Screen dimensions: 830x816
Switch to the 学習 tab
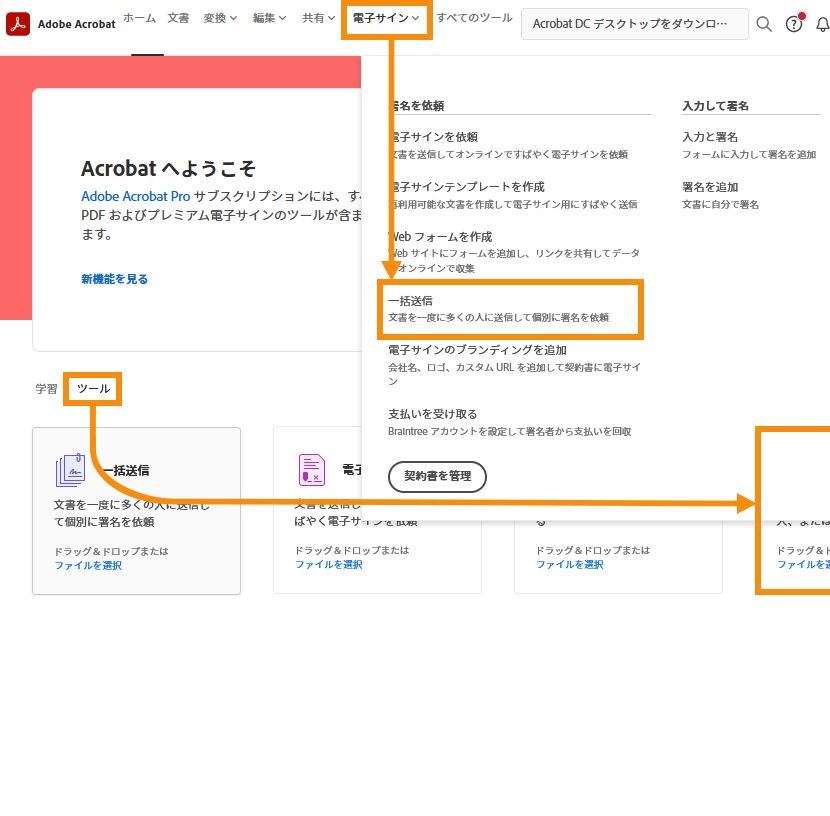(x=47, y=389)
